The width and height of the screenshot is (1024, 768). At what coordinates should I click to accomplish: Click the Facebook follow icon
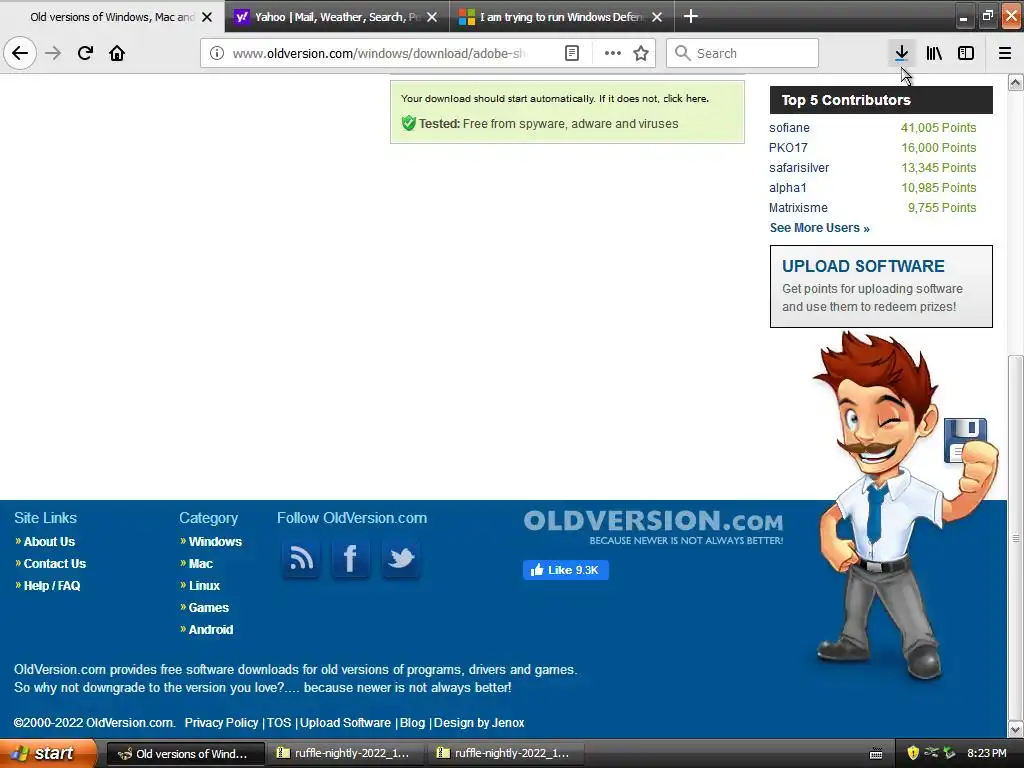pyautogui.click(x=351, y=559)
